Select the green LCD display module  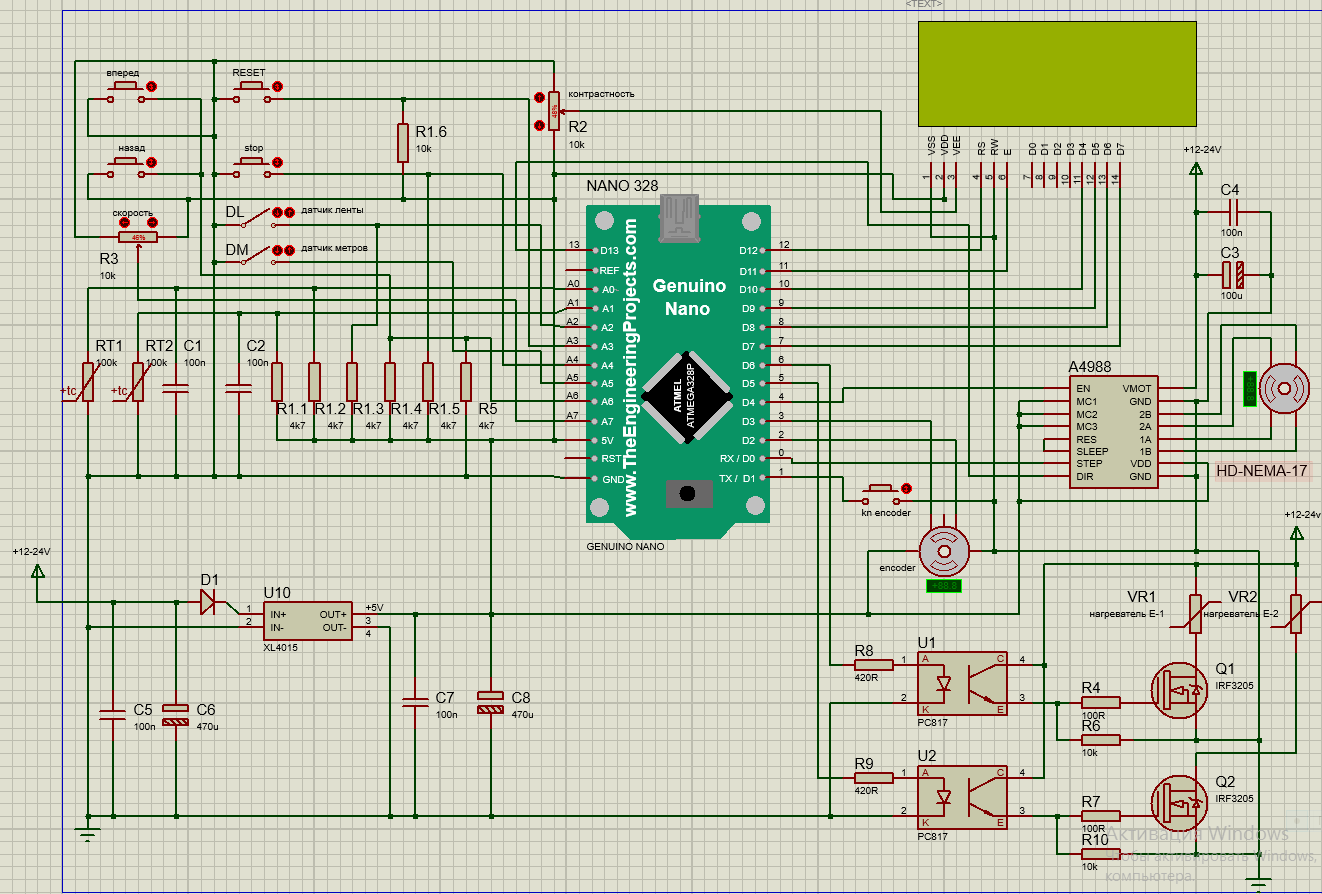click(x=1057, y=73)
